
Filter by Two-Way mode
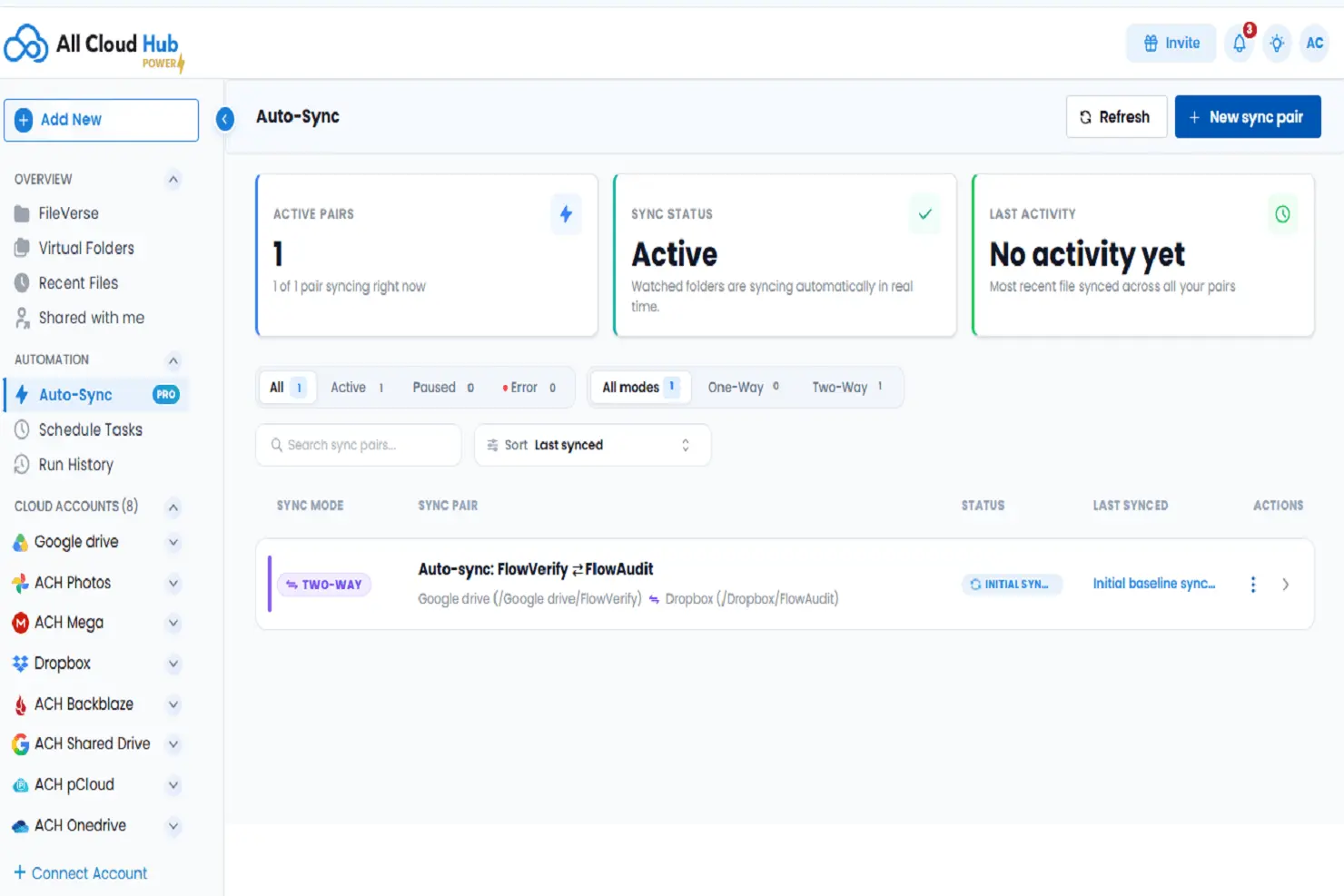coord(847,388)
